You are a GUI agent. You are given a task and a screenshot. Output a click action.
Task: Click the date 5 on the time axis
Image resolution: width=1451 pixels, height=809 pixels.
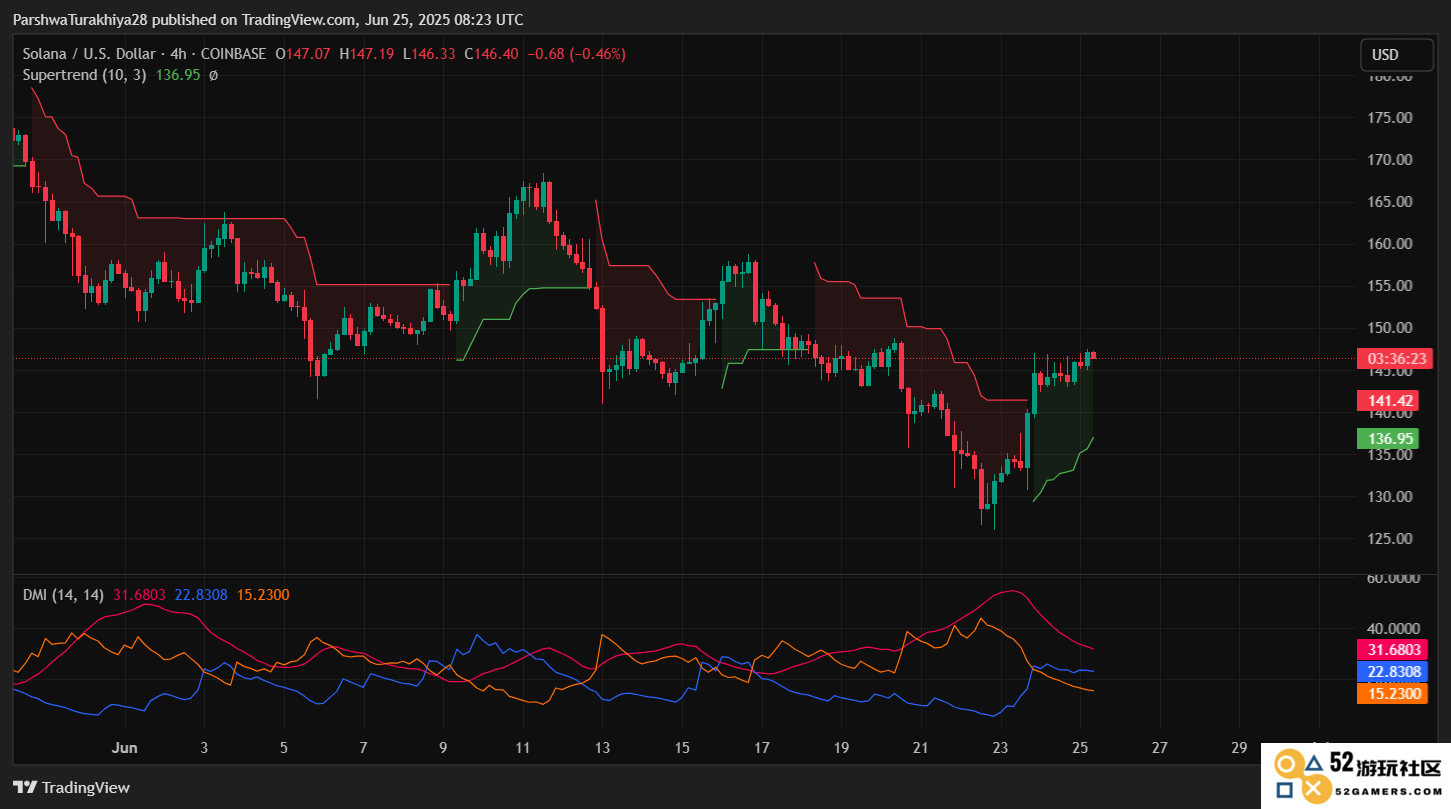click(x=284, y=748)
